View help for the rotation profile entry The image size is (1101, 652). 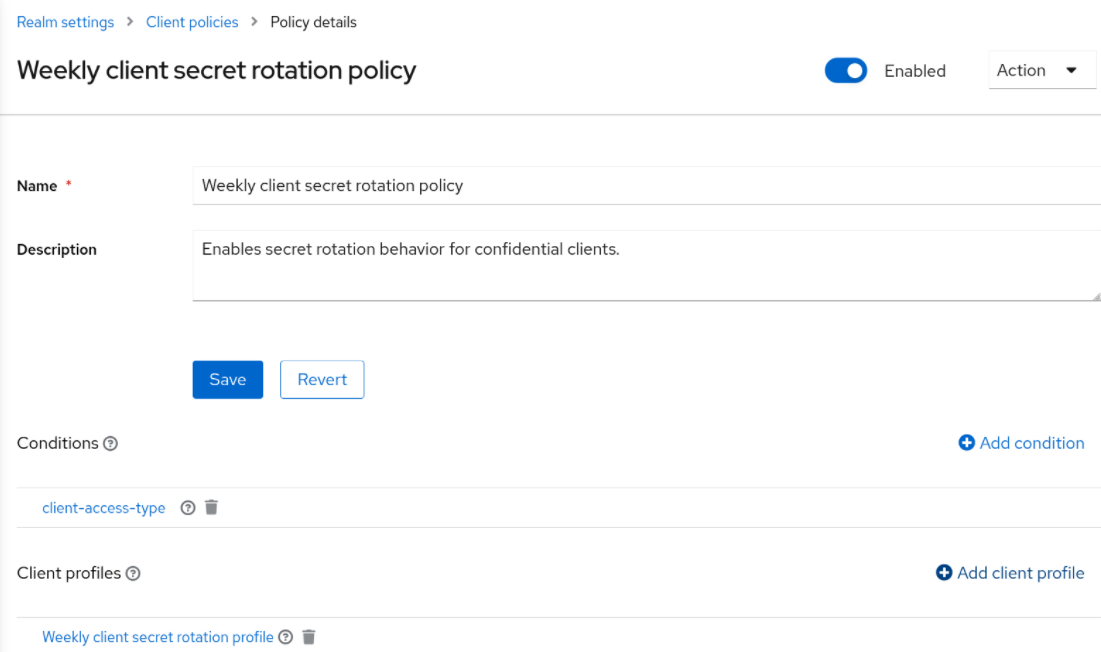coord(286,637)
